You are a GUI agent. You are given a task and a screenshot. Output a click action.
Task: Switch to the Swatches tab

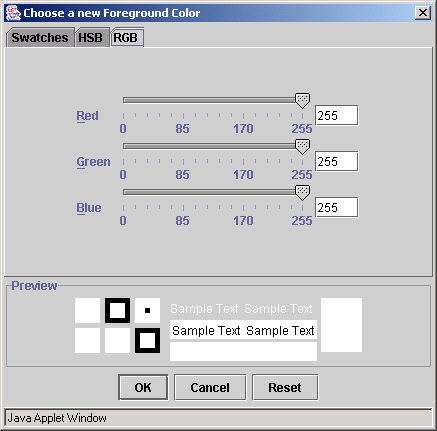40,38
